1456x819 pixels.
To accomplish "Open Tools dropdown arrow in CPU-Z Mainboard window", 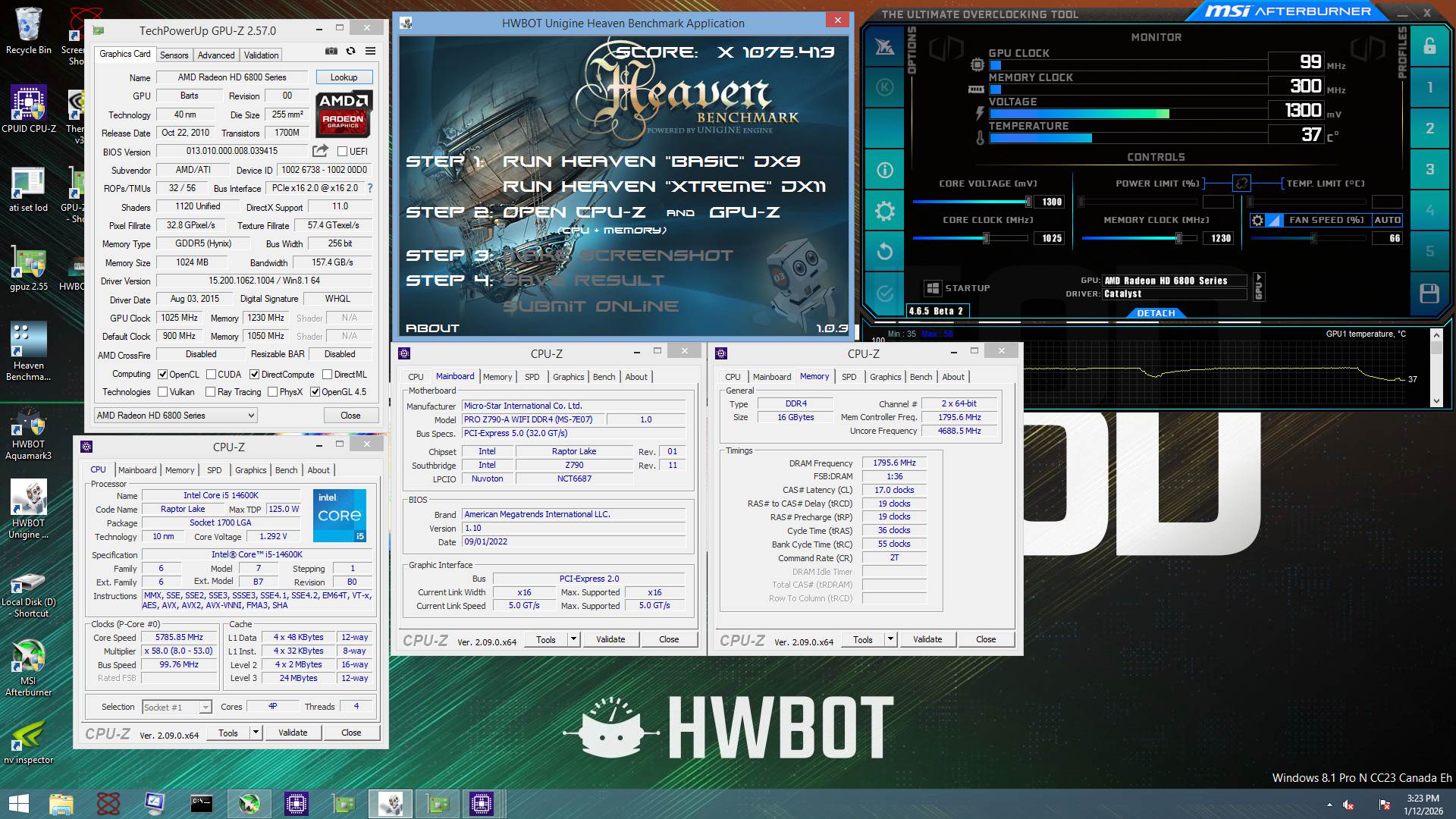I will (x=574, y=639).
